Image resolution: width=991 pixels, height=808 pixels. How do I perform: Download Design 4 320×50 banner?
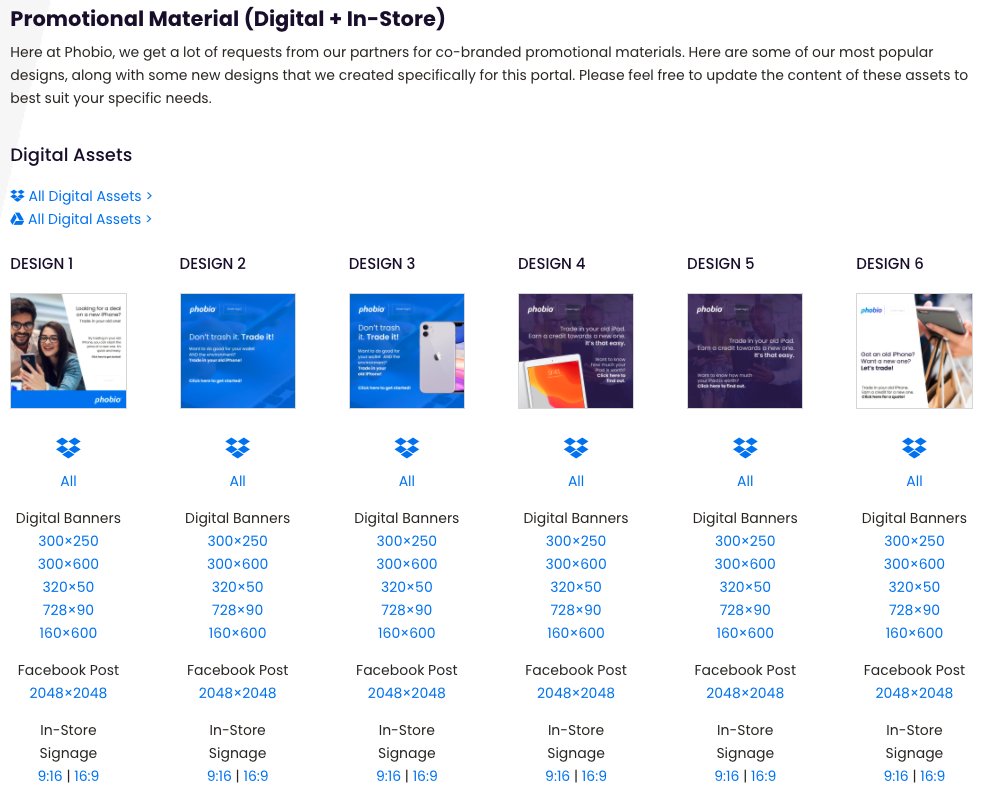pos(576,587)
